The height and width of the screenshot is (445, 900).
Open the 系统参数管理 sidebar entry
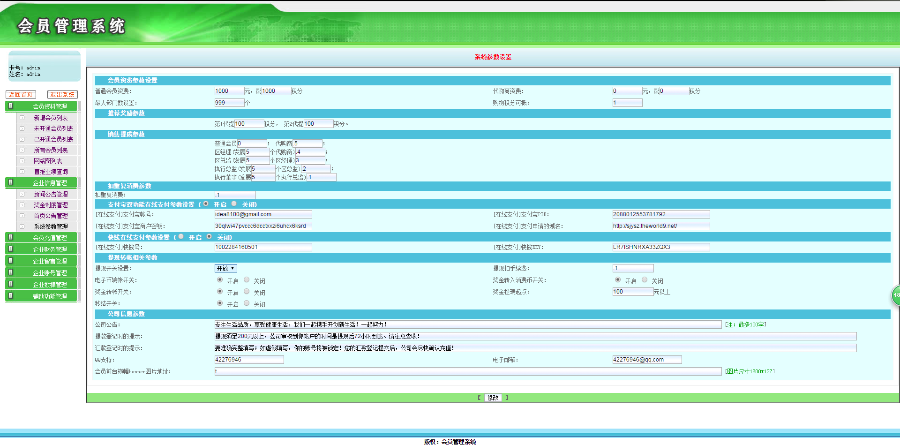point(51,226)
